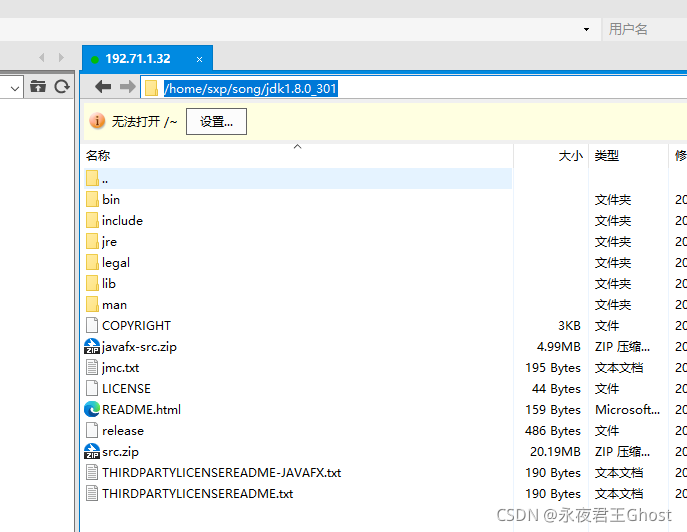Click the back arrow navigation icon
Image resolution: width=687 pixels, height=532 pixels.
(103, 87)
